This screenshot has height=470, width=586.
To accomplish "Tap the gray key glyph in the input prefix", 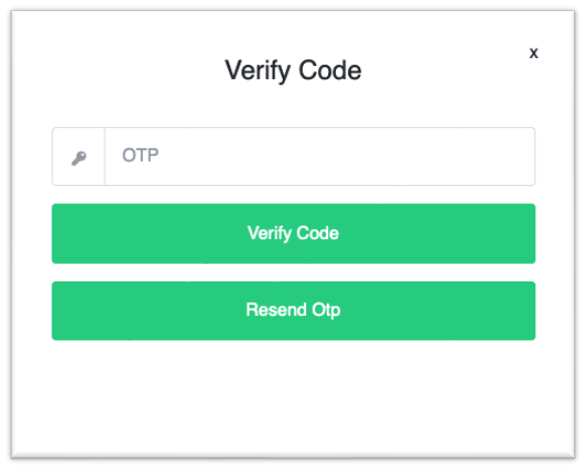I will pos(79,158).
